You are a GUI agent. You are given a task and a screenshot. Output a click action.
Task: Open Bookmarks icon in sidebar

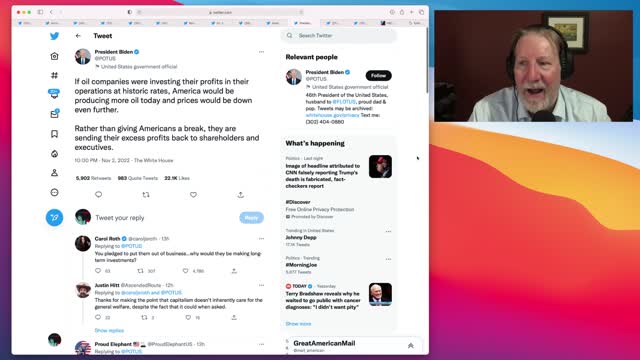(54, 134)
